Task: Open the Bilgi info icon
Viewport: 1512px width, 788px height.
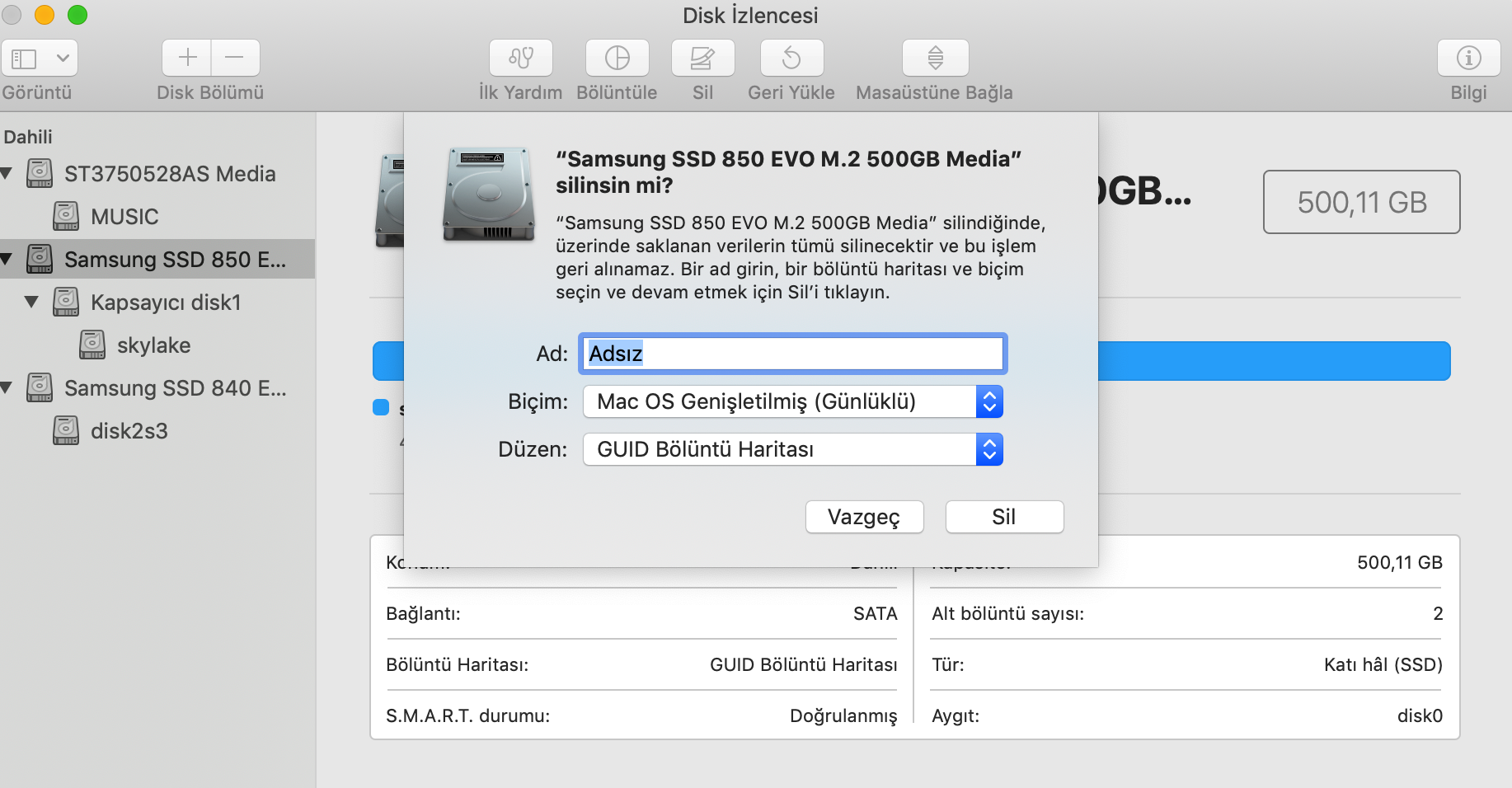Action: [1468, 59]
